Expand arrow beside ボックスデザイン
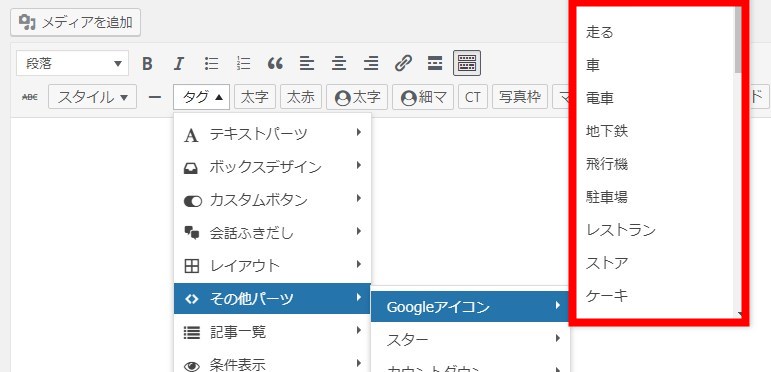 click(x=359, y=166)
